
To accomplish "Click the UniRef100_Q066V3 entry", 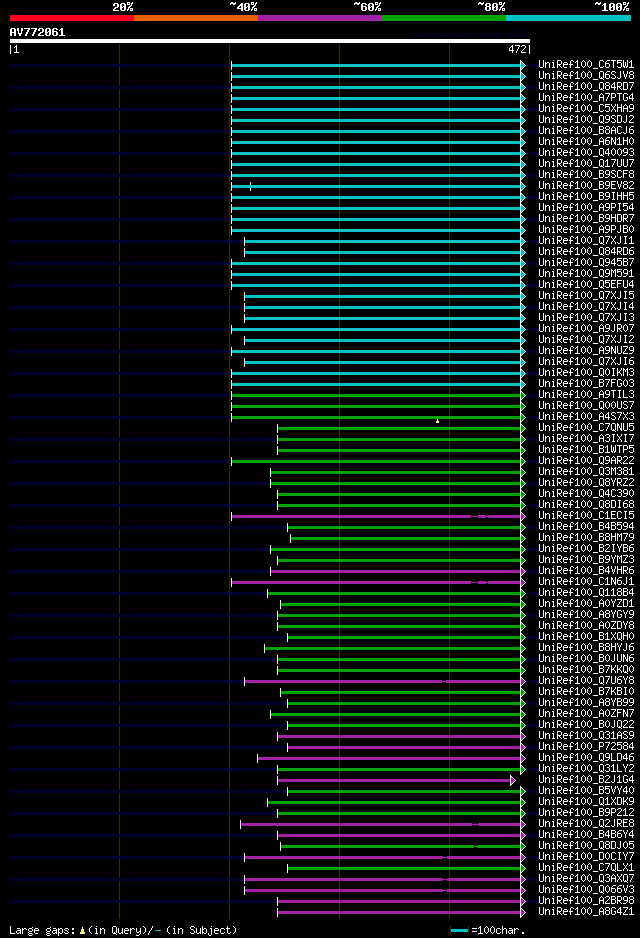I will 586,889.
